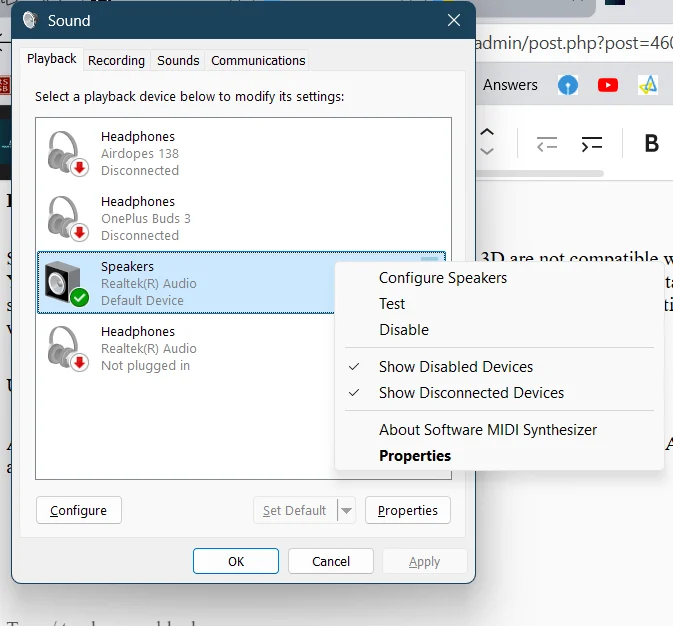The width and height of the screenshot is (673, 626).
Task: Select bold Properties in context menu
Action: [415, 456]
